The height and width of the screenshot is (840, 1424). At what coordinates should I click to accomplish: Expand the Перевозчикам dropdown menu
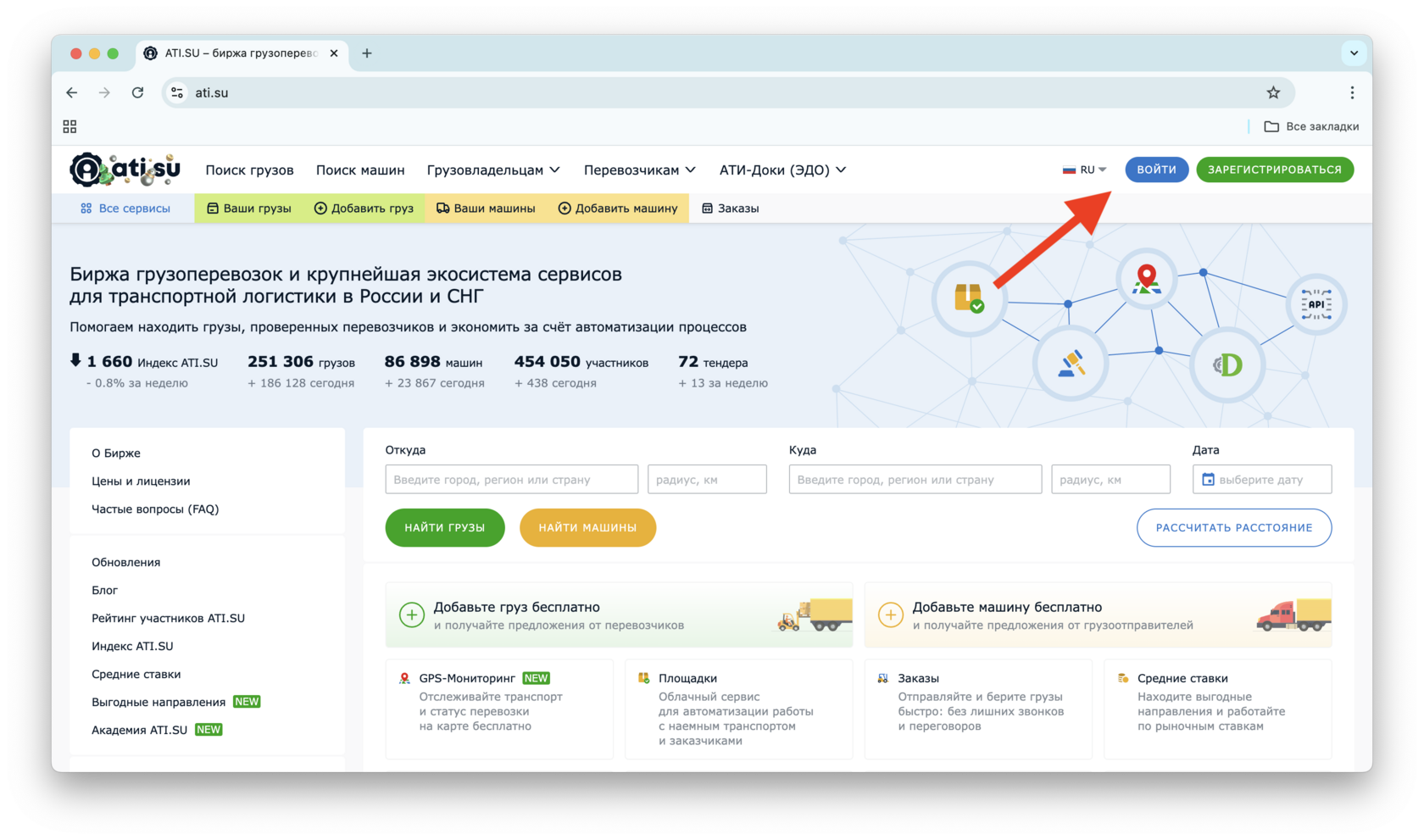pyautogui.click(x=639, y=170)
